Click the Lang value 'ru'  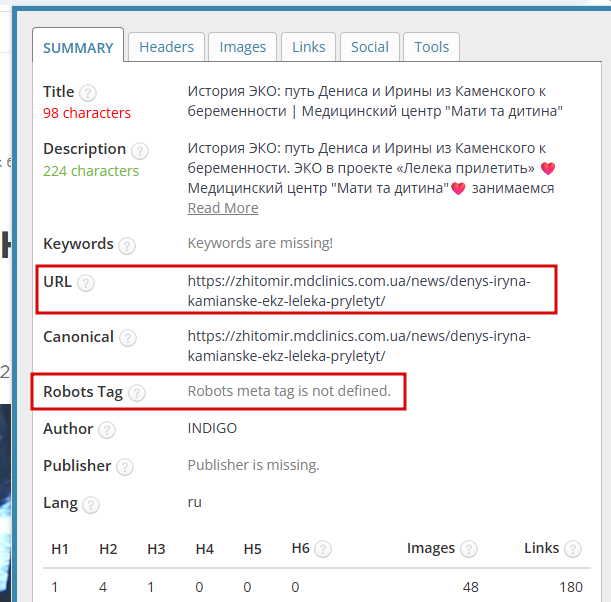click(194, 502)
